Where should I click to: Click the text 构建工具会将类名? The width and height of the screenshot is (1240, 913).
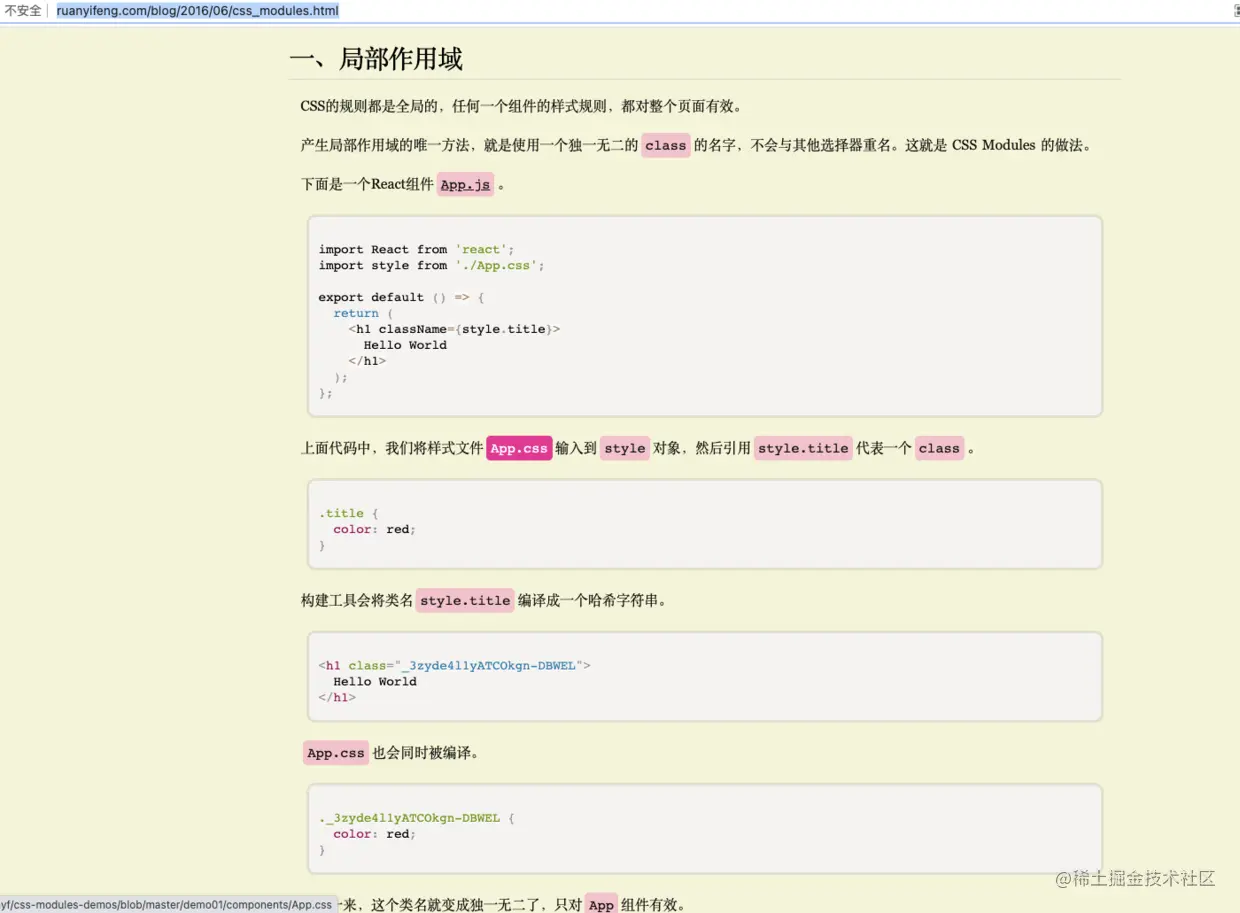(357, 601)
